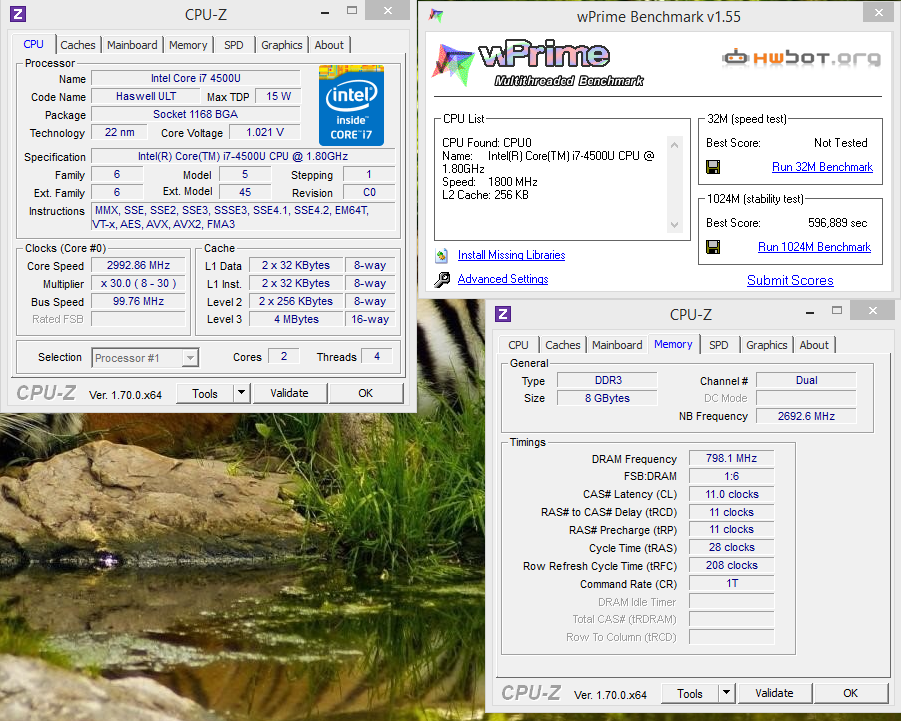901x721 pixels.
Task: Open Install Missing Libraries link
Action: 511,255
